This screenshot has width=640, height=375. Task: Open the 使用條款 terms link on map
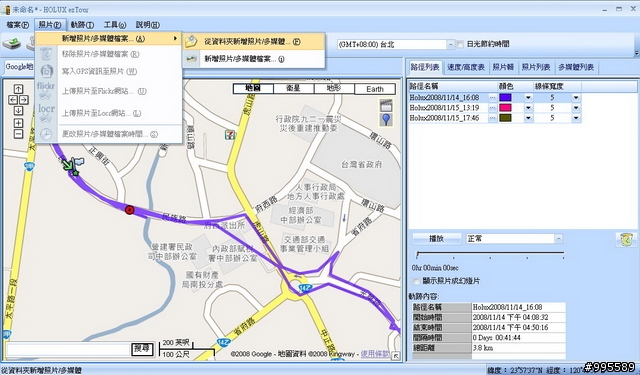(374, 354)
